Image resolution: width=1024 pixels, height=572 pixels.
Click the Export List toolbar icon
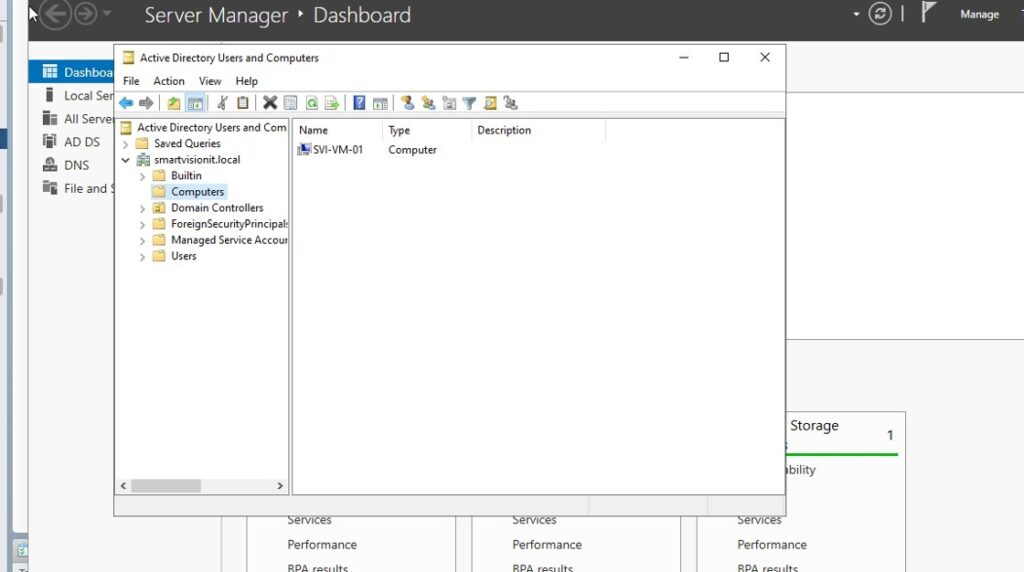(x=332, y=103)
